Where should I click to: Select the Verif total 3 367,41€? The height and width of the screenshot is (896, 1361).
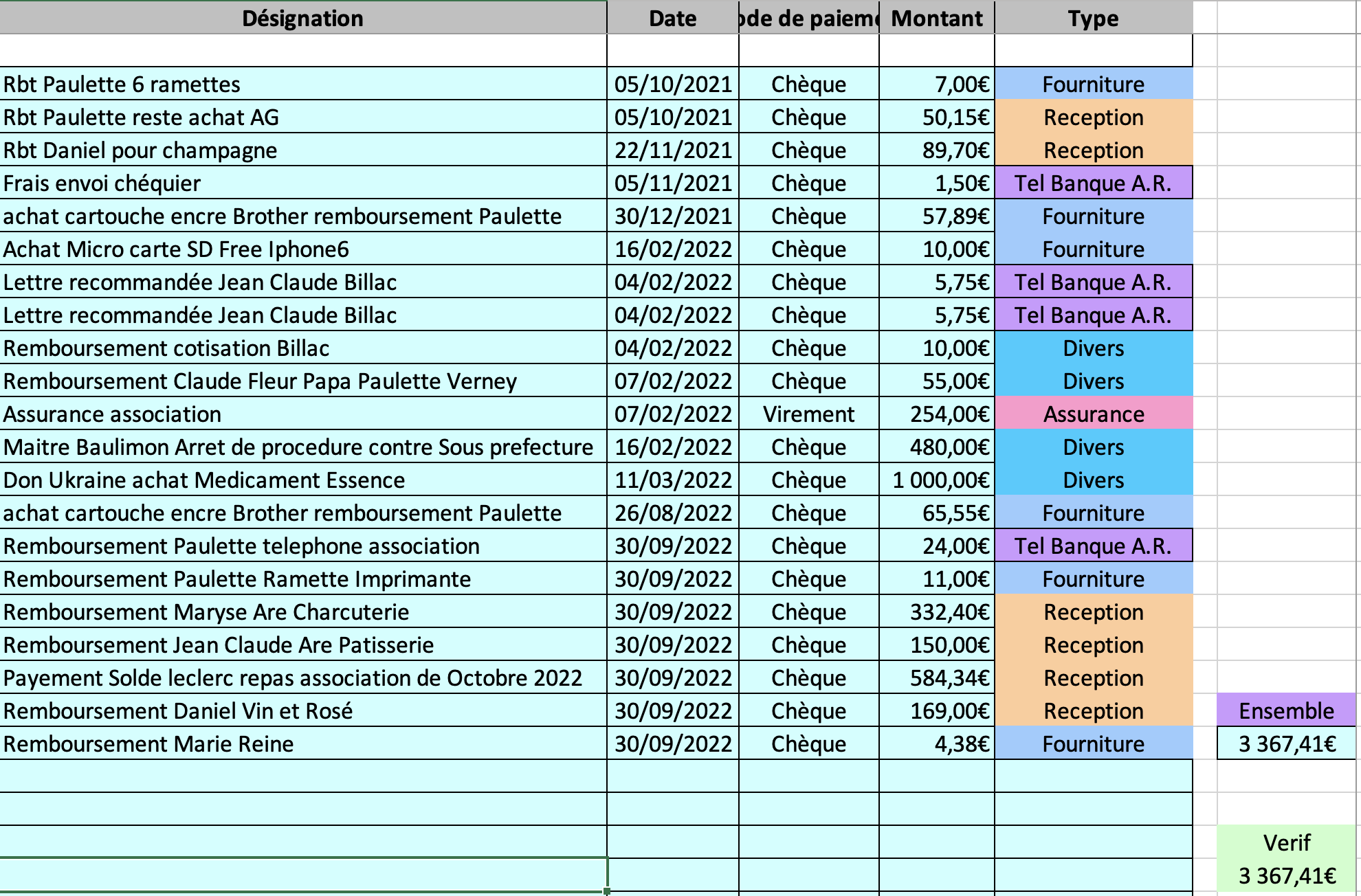(x=1286, y=875)
